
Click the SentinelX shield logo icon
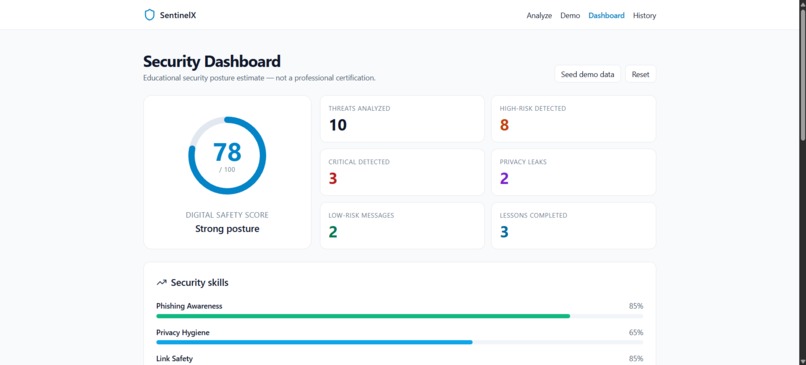click(150, 15)
